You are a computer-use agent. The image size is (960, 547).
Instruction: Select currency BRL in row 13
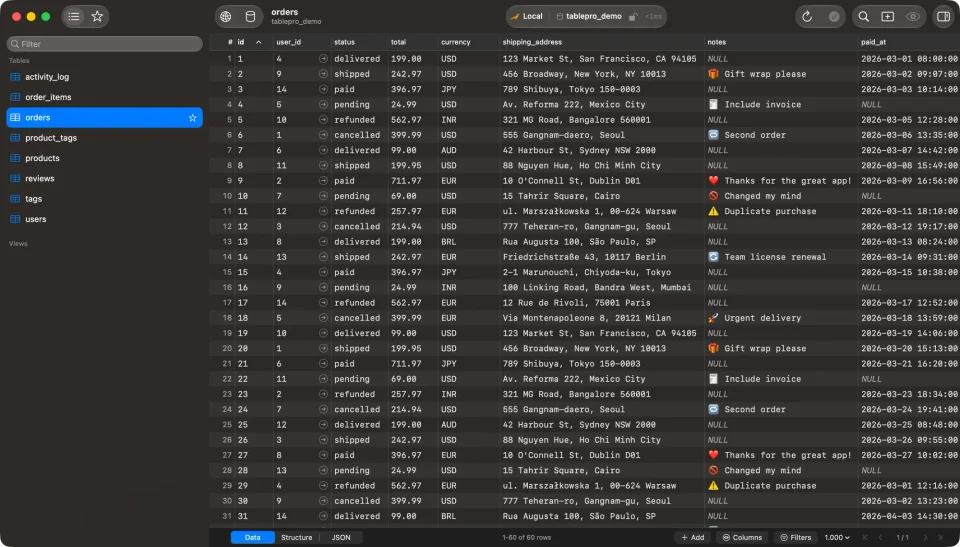468,242
